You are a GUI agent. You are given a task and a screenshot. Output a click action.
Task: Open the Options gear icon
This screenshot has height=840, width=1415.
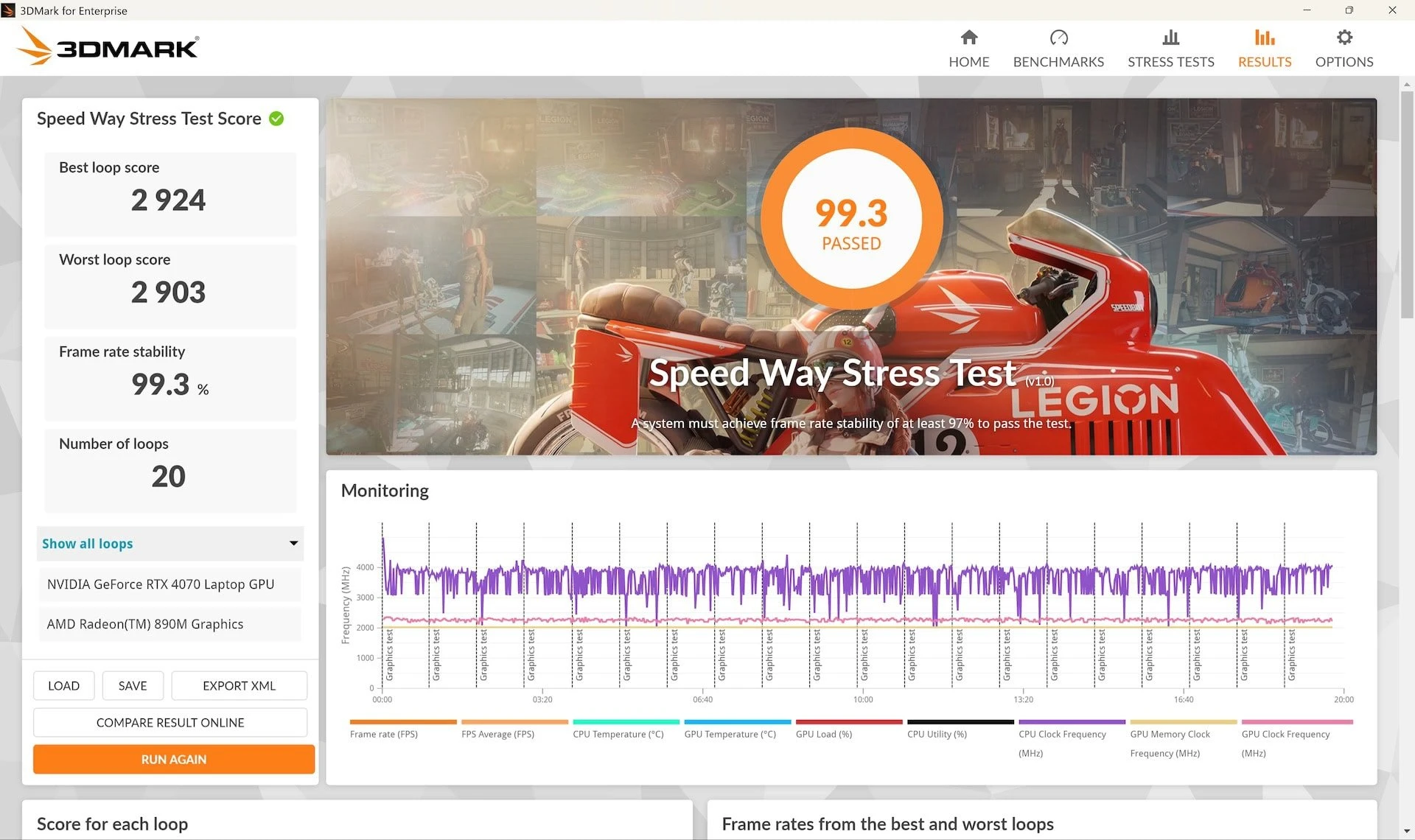(x=1344, y=37)
